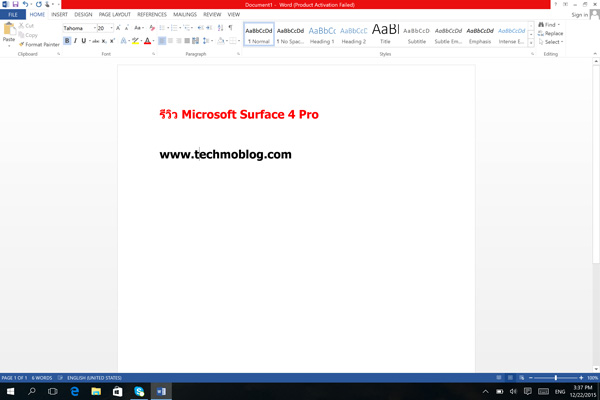Open the font color dropdown arrow
Screen dimensions: 600x400
point(153,41)
